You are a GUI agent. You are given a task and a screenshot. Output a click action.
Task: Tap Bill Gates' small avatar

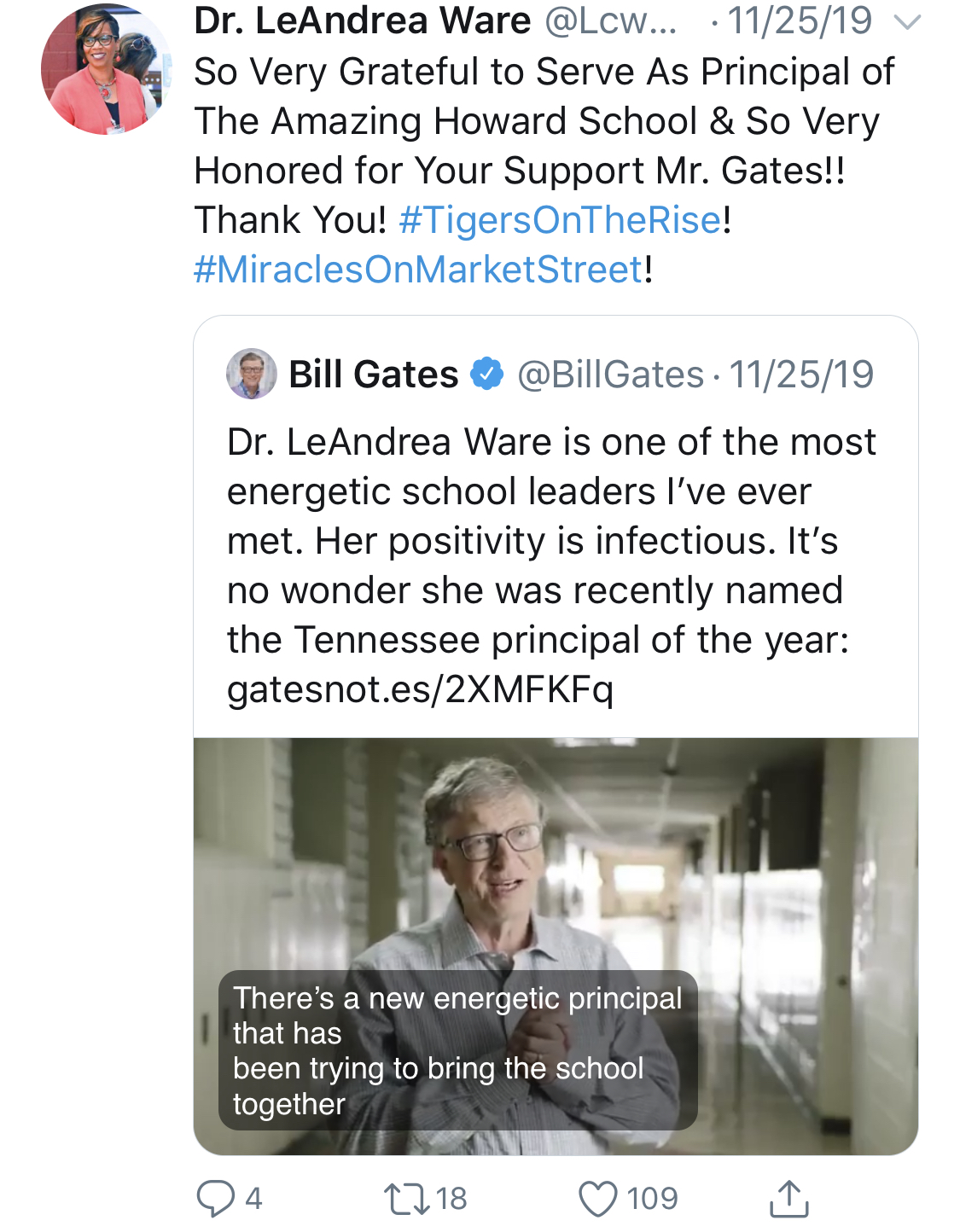pos(251,374)
